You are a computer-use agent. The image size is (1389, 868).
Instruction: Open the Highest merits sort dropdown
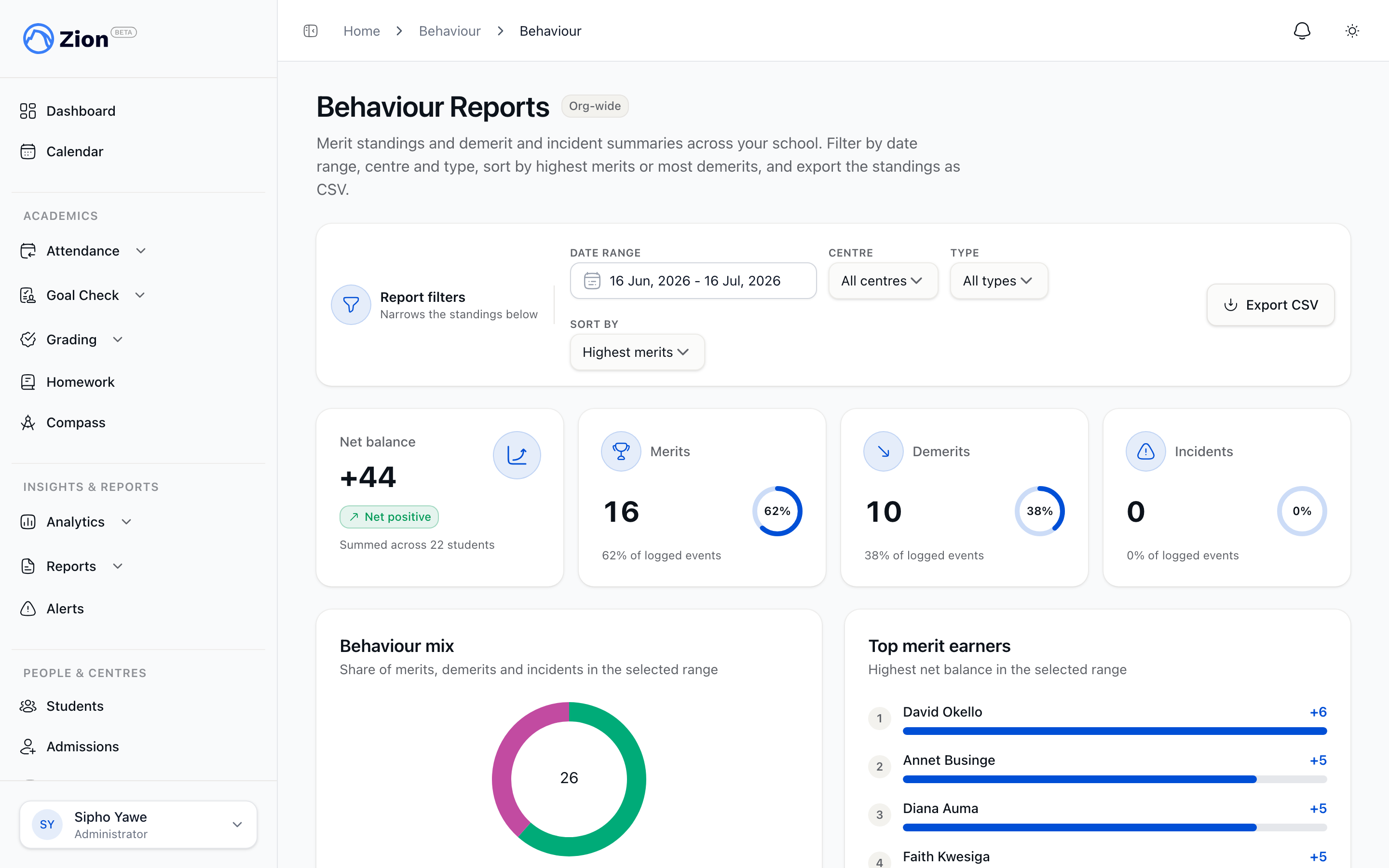tap(637, 352)
